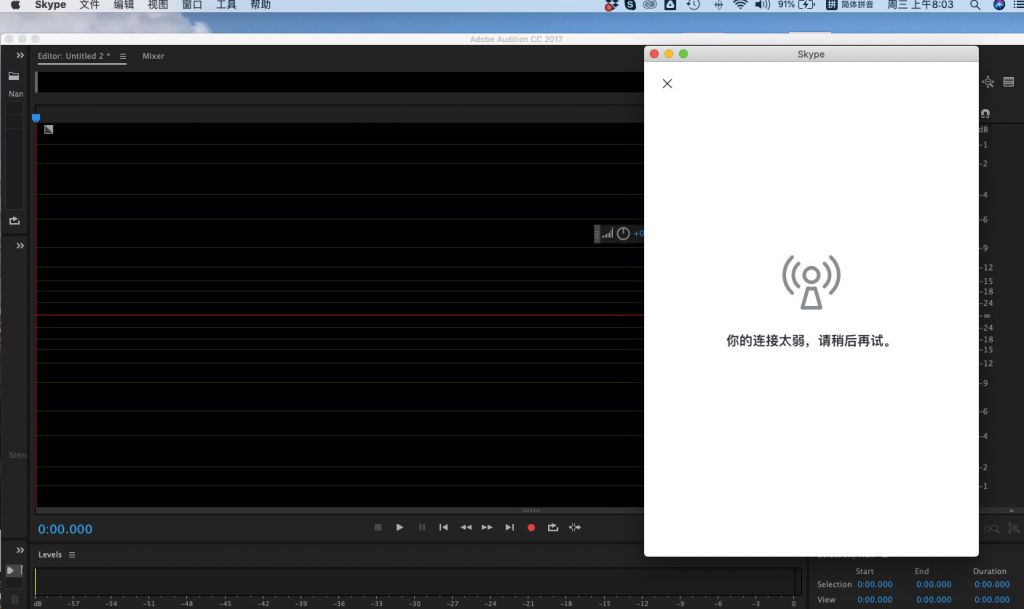This screenshot has width=1024, height=609.
Task: Expand the collapsed panel beside Levels
Action: [20, 550]
